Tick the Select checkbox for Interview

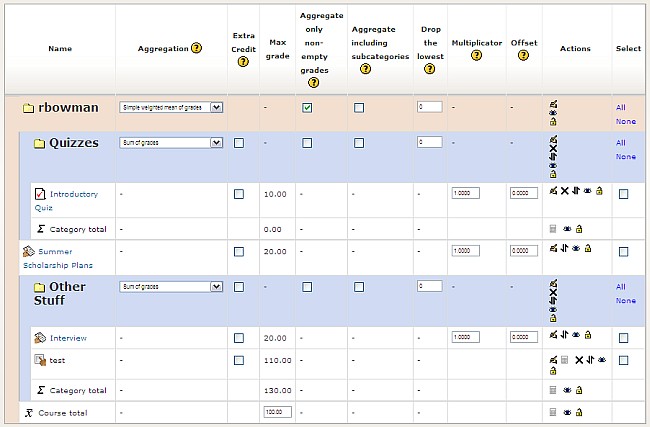point(623,338)
